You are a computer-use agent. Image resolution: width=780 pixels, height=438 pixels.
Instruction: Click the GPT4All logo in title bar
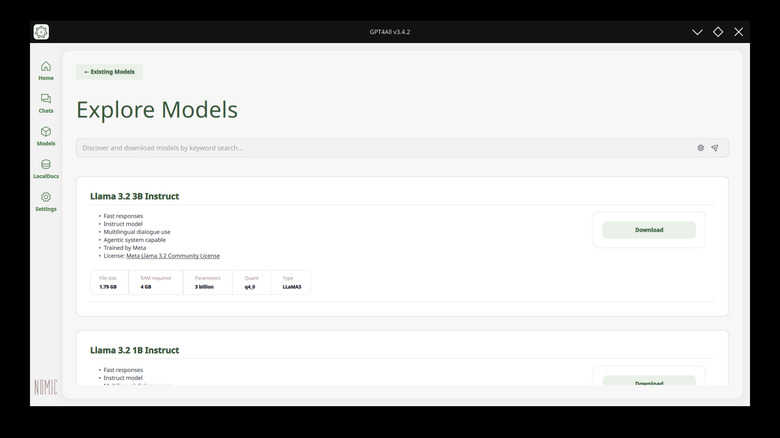tap(41, 32)
